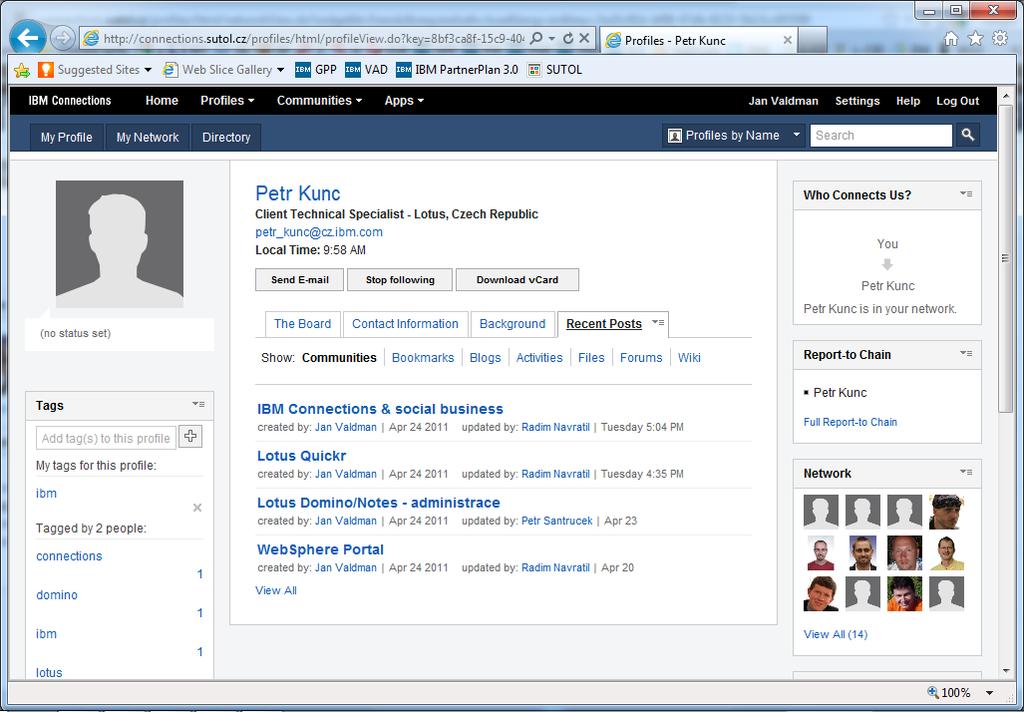Show Wiki in recent posts filter
Viewport: 1024px width, 712px height.
tap(689, 357)
